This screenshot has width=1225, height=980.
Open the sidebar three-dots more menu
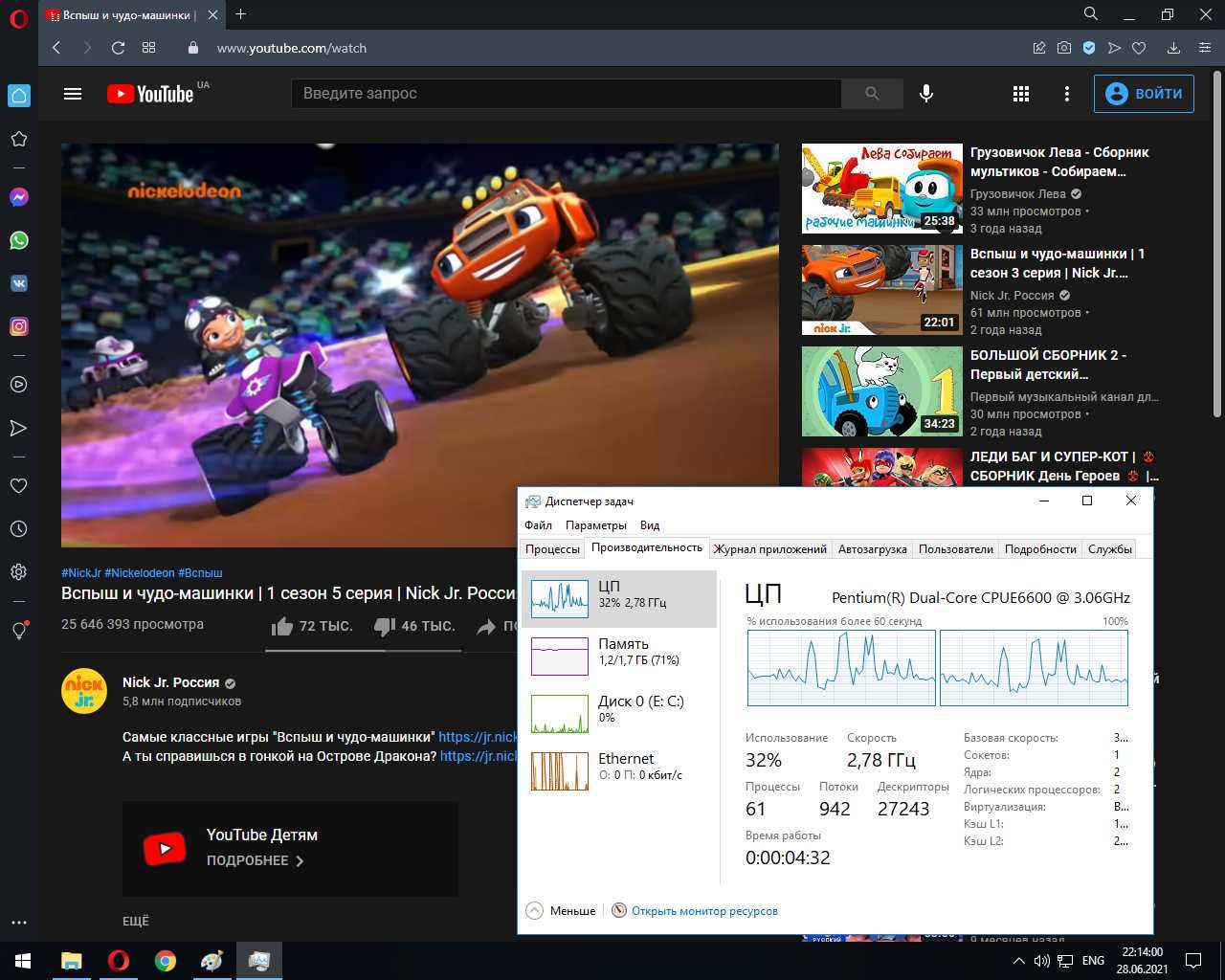[18, 923]
